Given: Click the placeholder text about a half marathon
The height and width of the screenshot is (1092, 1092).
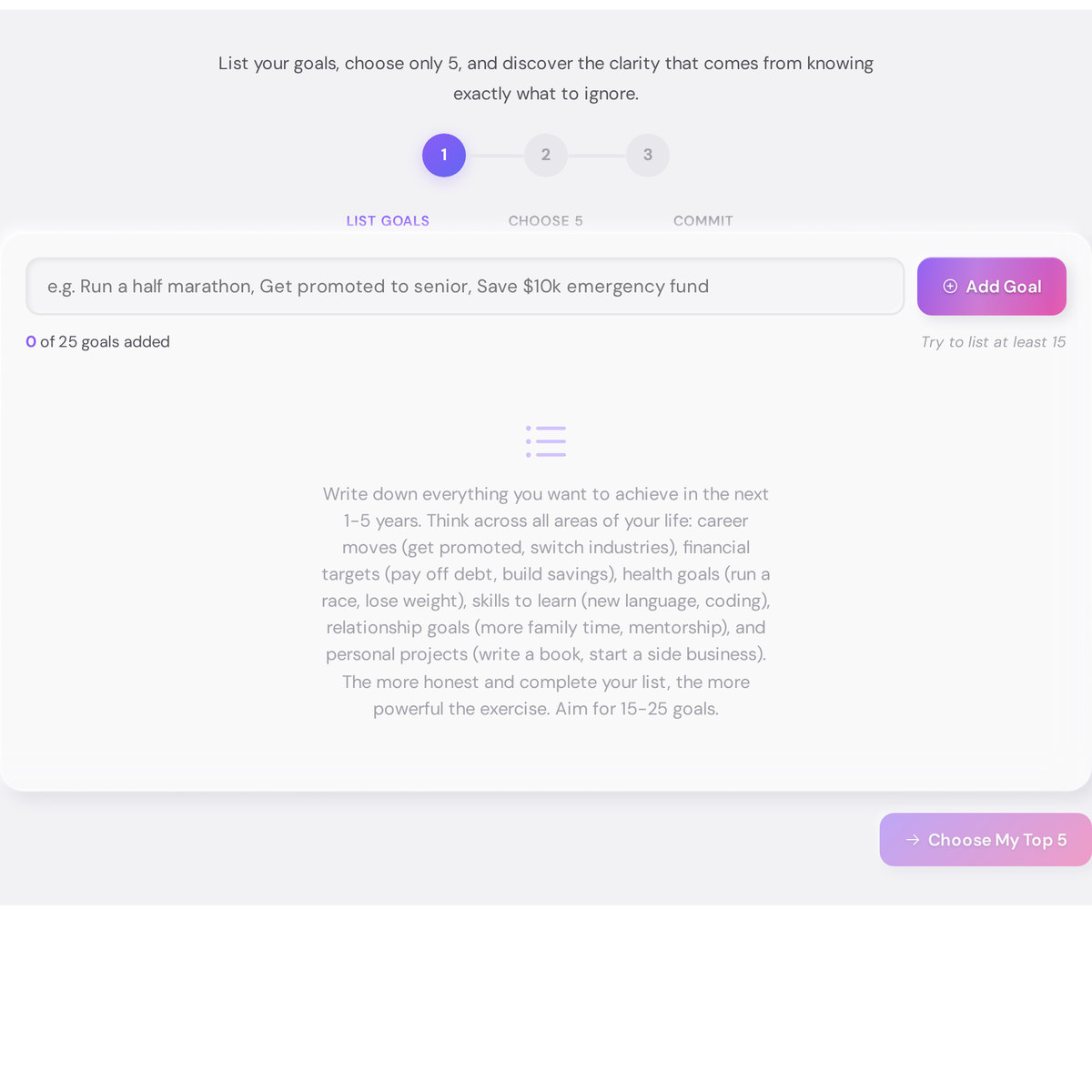Looking at the screenshot, I should 378,286.
